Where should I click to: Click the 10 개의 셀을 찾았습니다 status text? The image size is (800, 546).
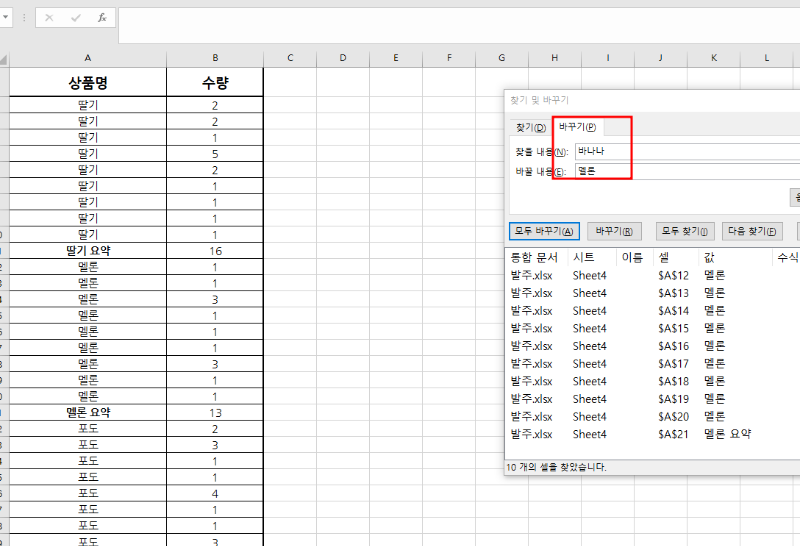tap(556, 467)
